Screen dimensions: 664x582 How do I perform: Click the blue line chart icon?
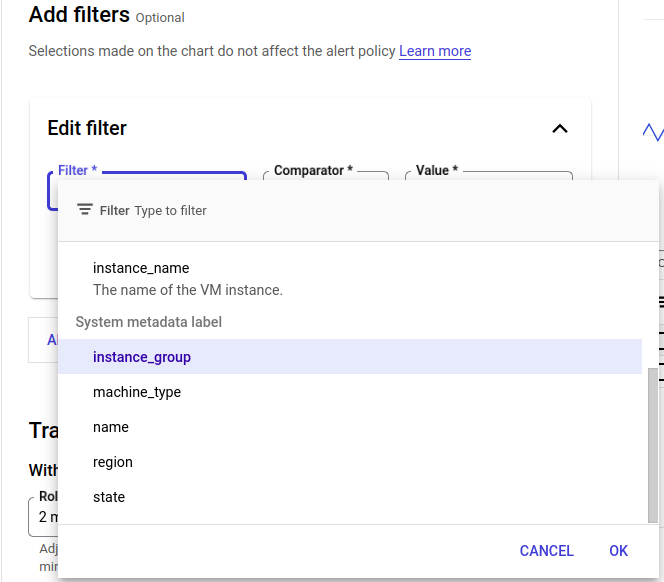pyautogui.click(x=652, y=131)
